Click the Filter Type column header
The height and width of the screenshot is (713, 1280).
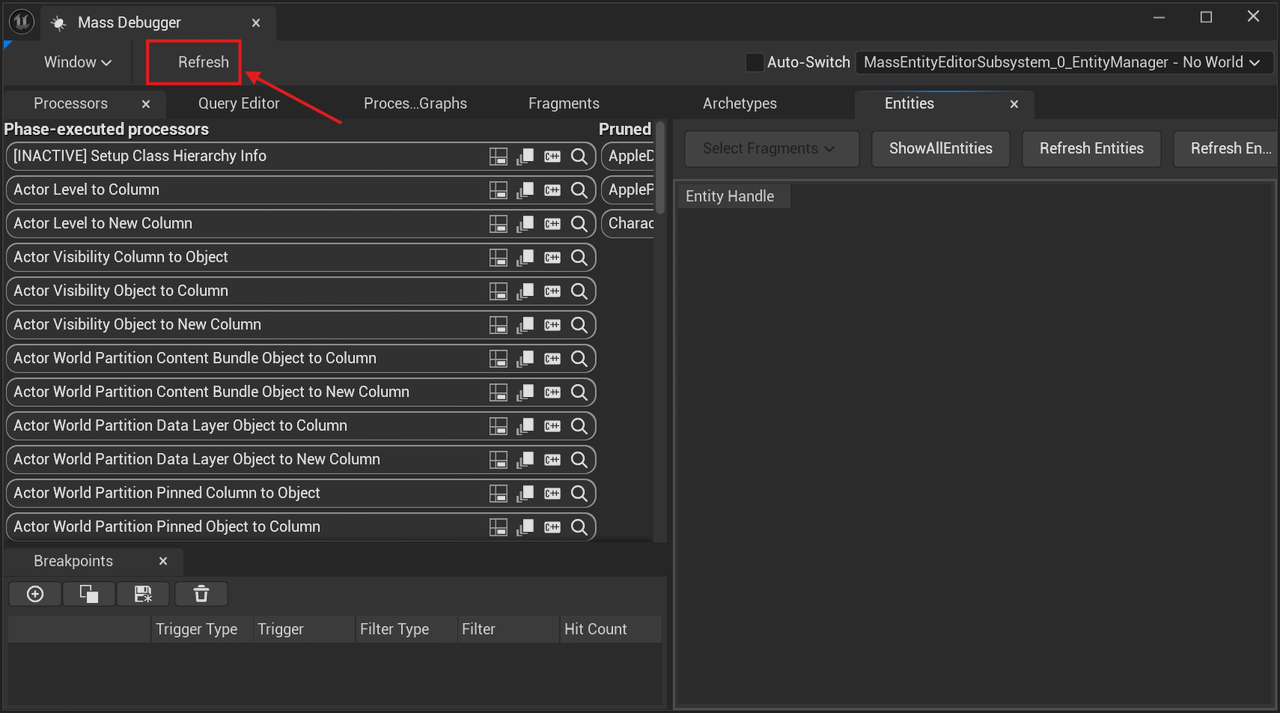pyautogui.click(x=405, y=629)
